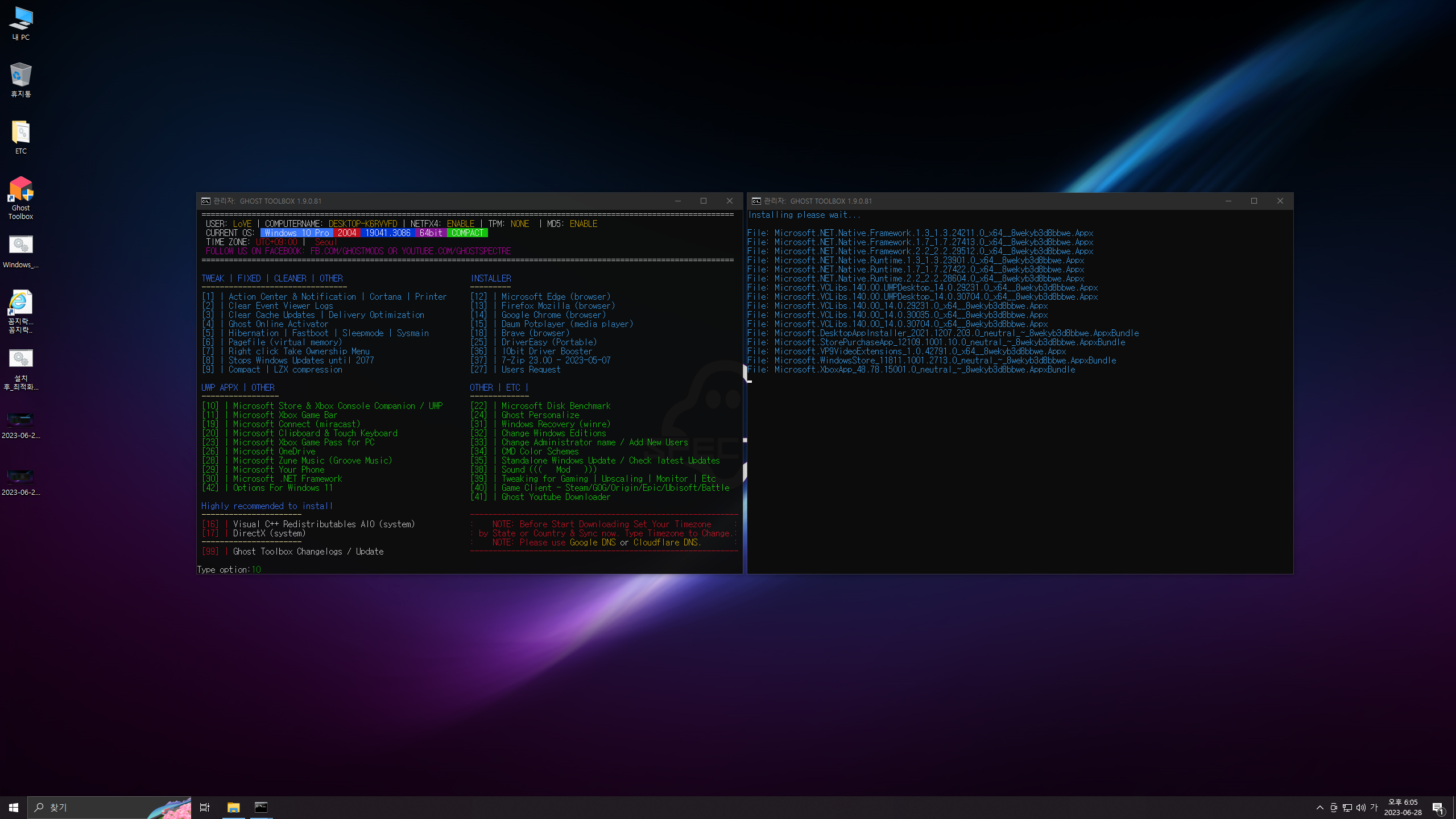
Task: Click the taskbar clock and date
Action: click(x=1403, y=807)
